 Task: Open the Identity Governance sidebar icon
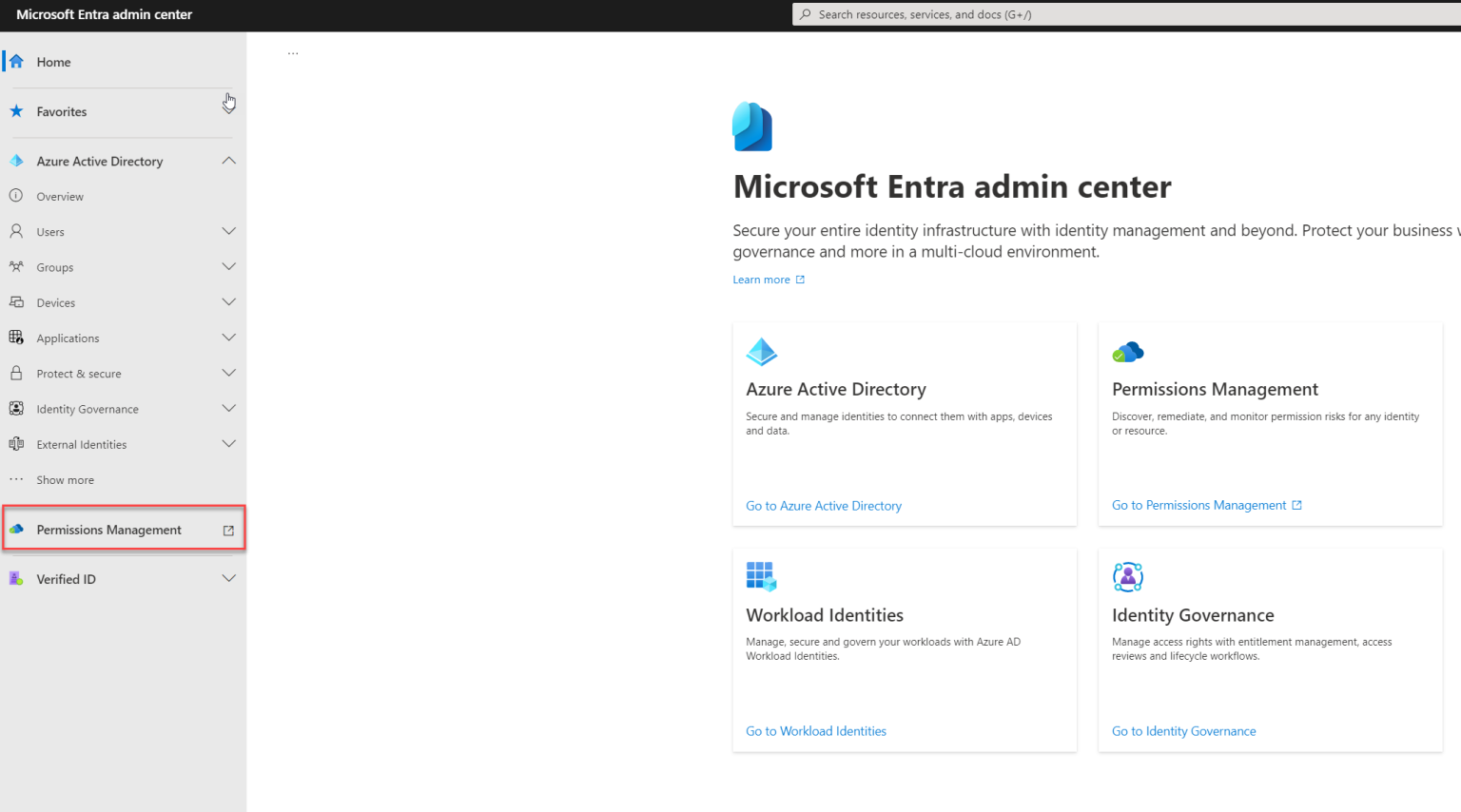[16, 408]
